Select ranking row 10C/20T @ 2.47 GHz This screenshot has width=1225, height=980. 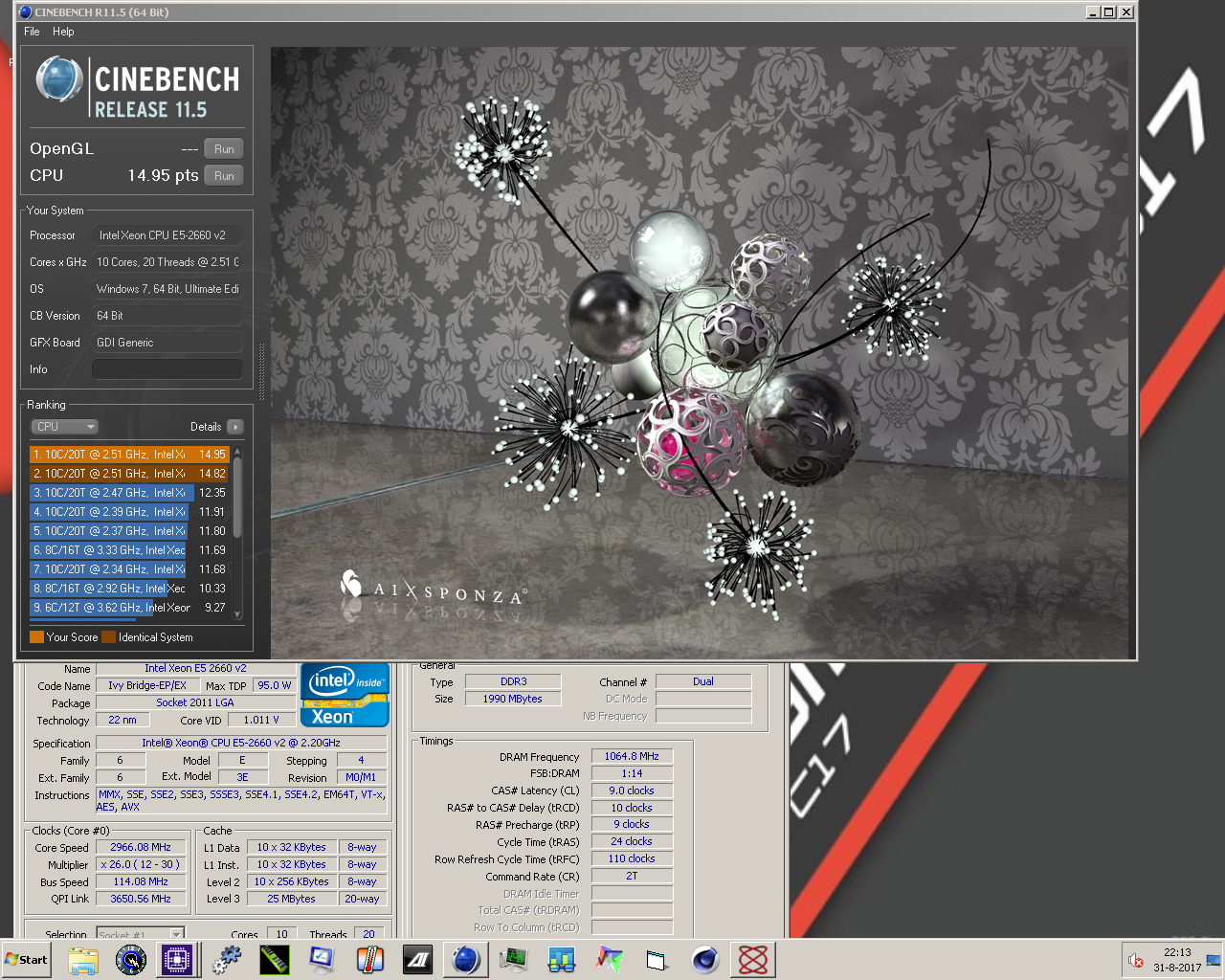129,493
